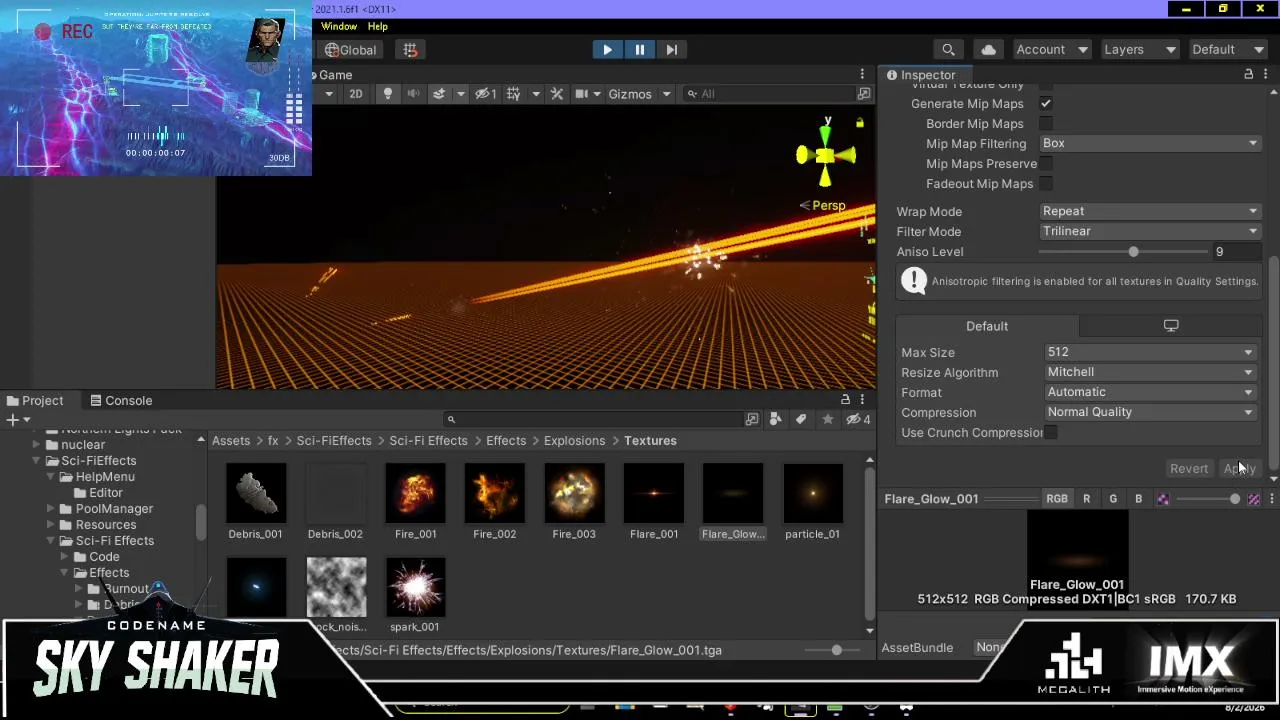This screenshot has height=720, width=1280.
Task: Toggle scene lighting bulb icon
Action: 388,94
